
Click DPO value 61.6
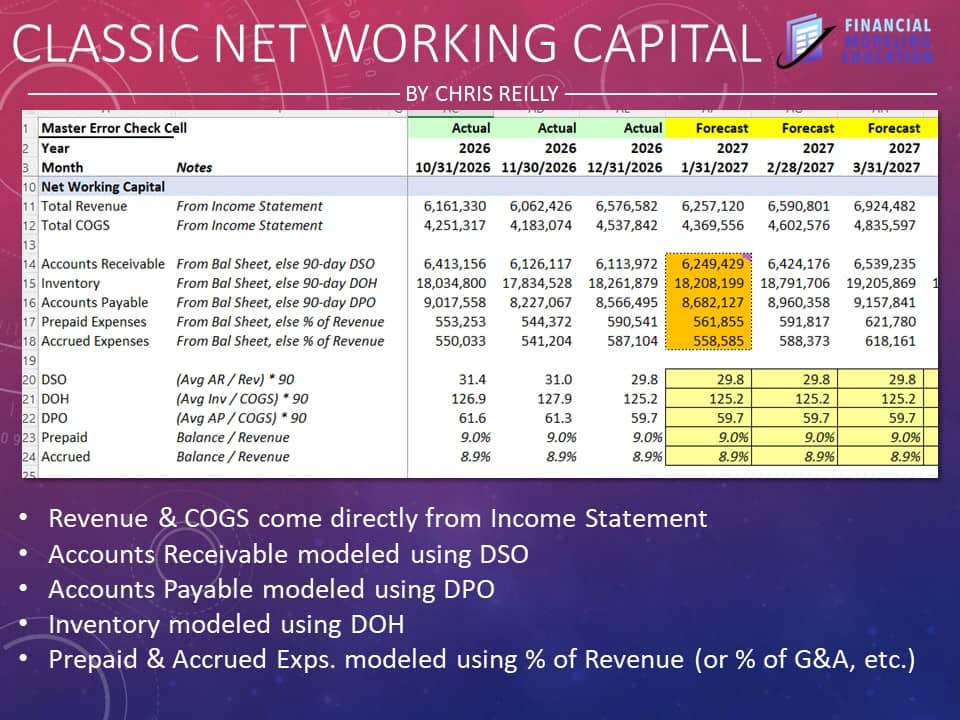coord(472,418)
